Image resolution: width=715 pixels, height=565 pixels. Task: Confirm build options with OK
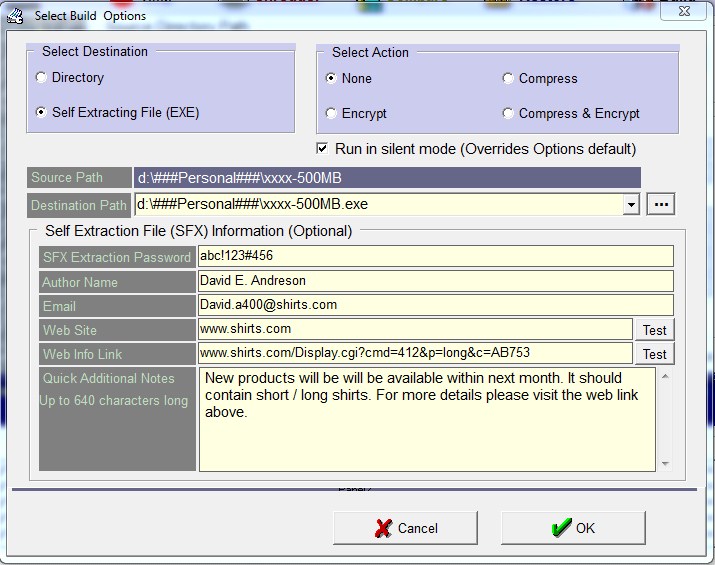point(573,528)
